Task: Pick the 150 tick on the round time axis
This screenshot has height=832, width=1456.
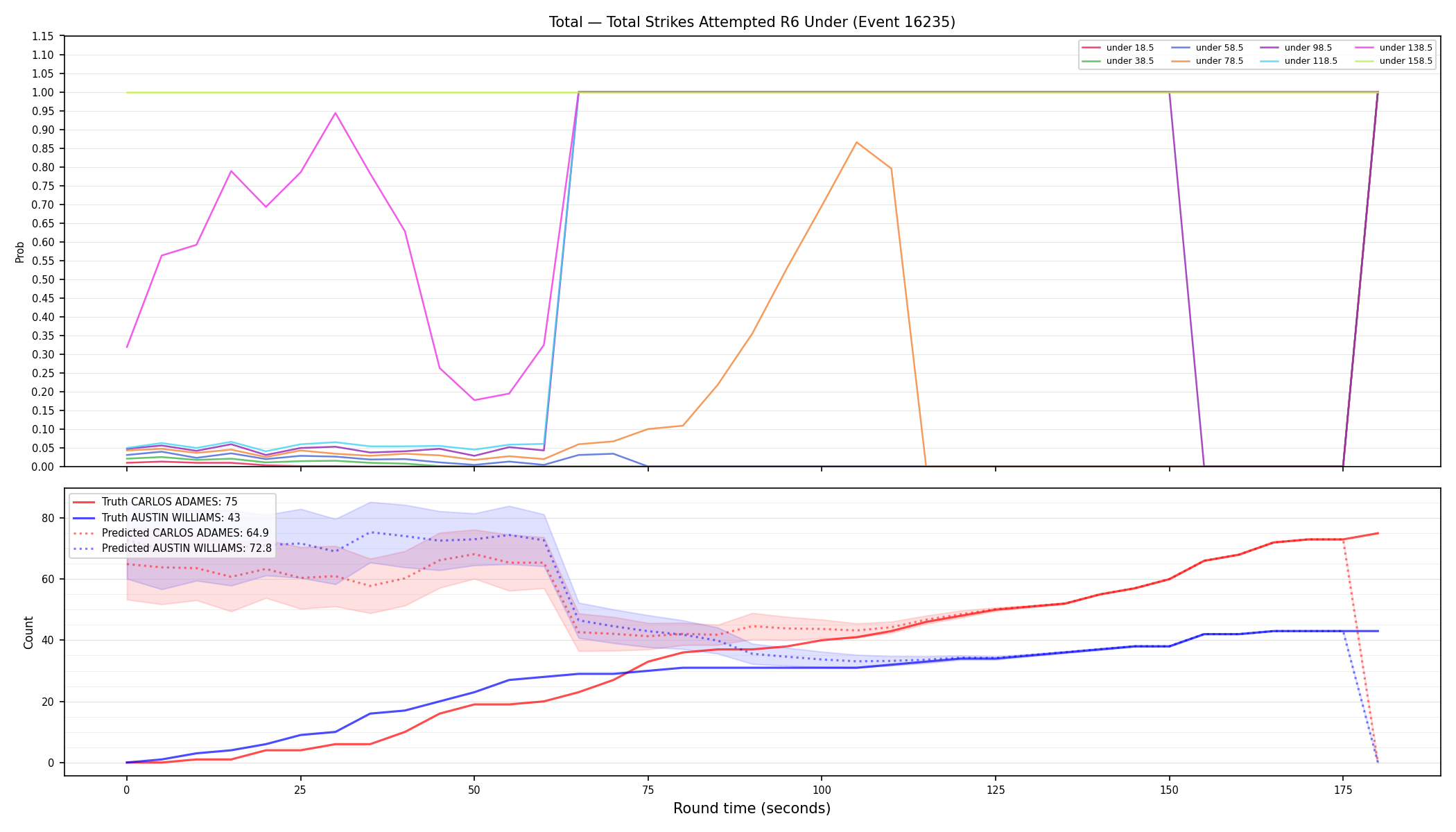Action: tap(1170, 789)
